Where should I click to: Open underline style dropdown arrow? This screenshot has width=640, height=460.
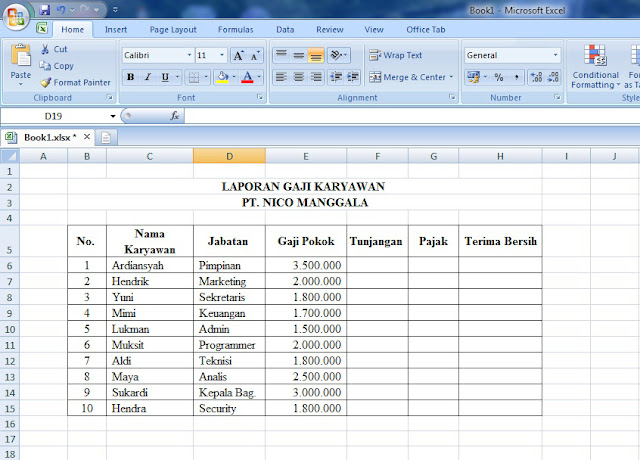(177, 77)
